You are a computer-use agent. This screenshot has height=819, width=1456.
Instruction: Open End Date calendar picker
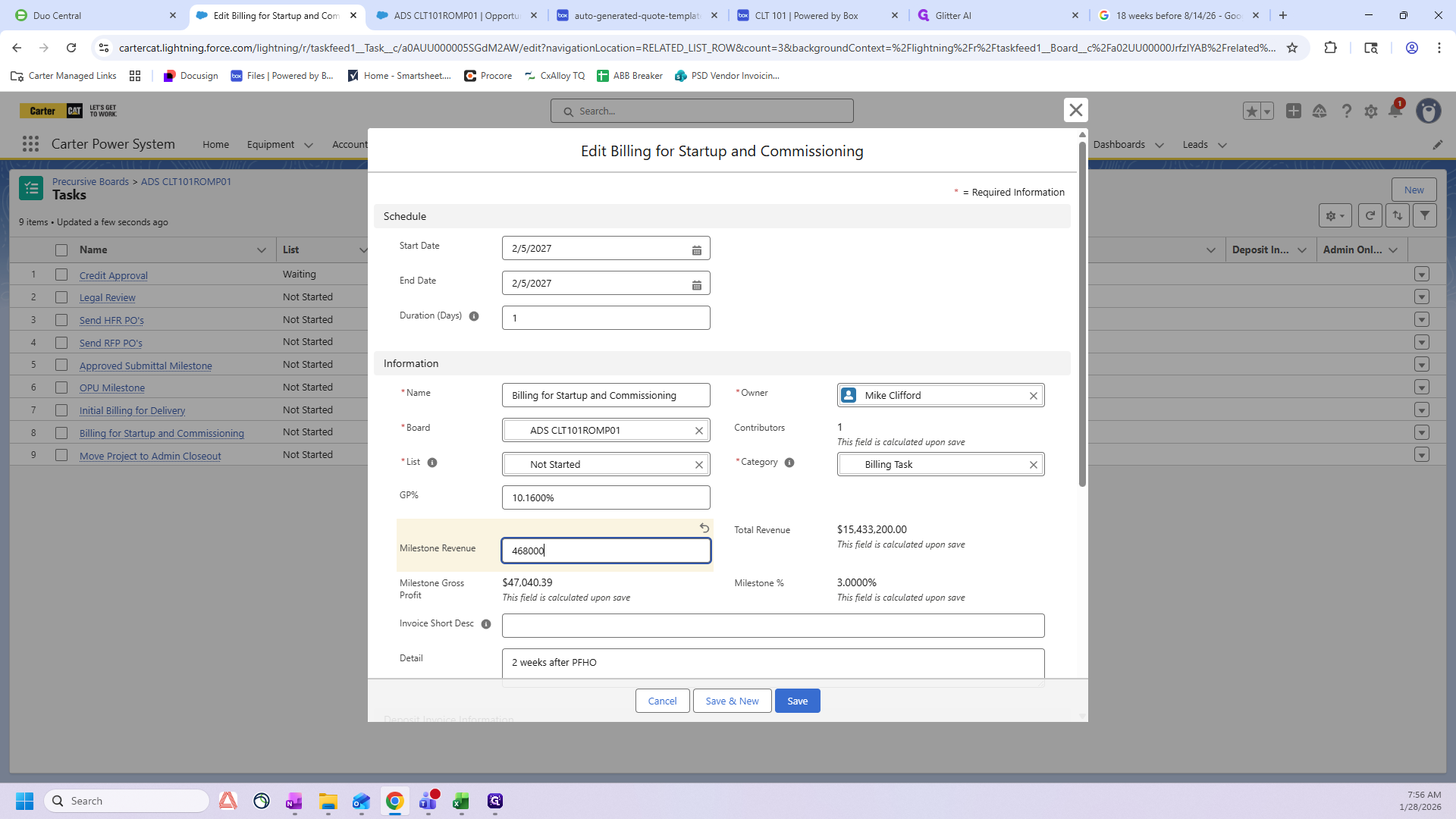tap(696, 284)
